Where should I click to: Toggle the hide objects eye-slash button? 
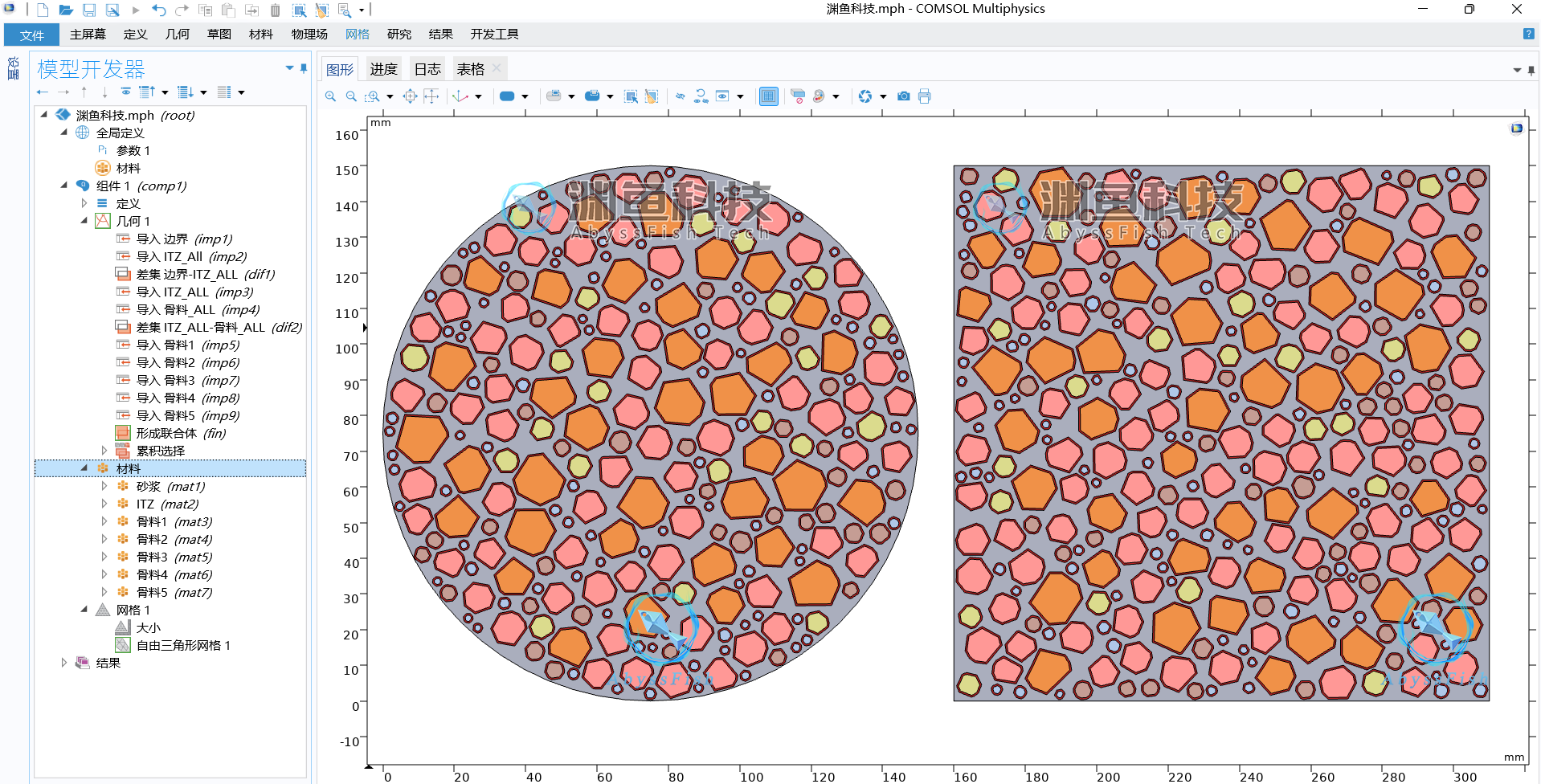point(680,96)
